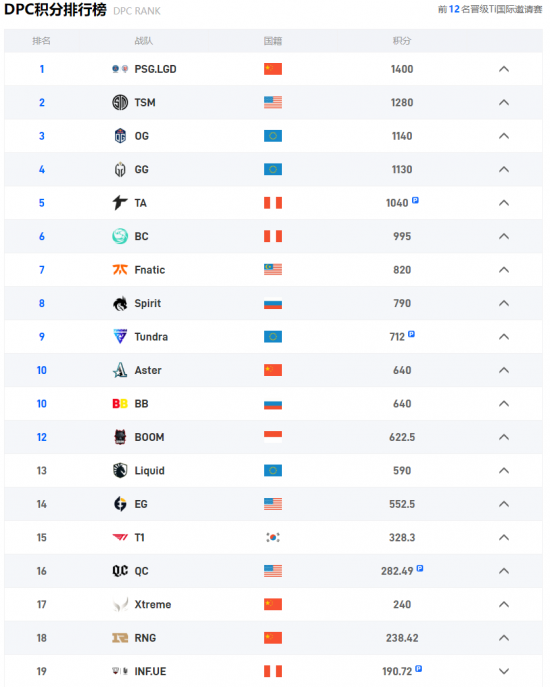550x687 pixels.
Task: Open the Aster team name link
Action: (148, 370)
